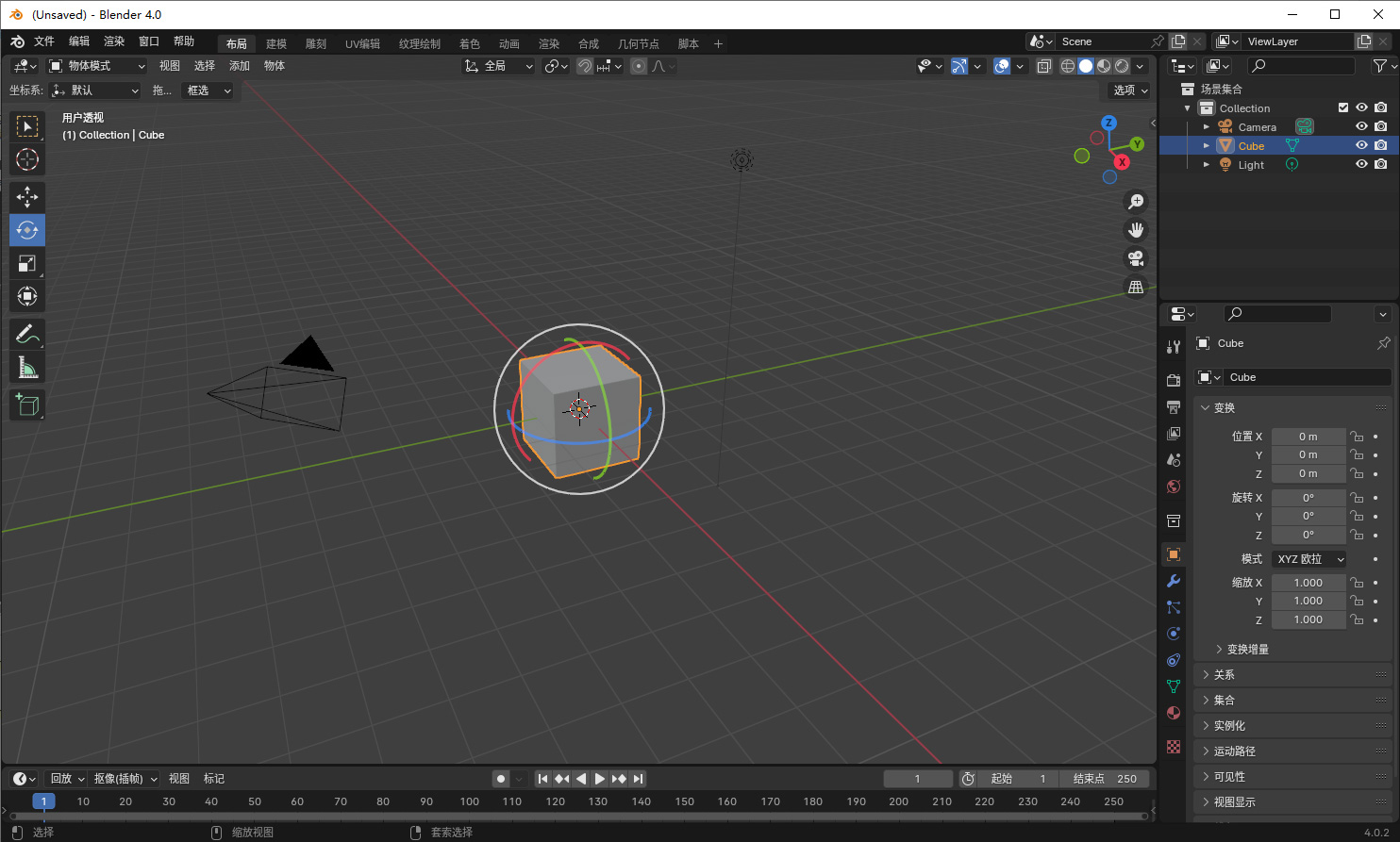1400x842 pixels.
Task: Open rotation mode XYZ Euler dropdown
Action: point(1309,559)
